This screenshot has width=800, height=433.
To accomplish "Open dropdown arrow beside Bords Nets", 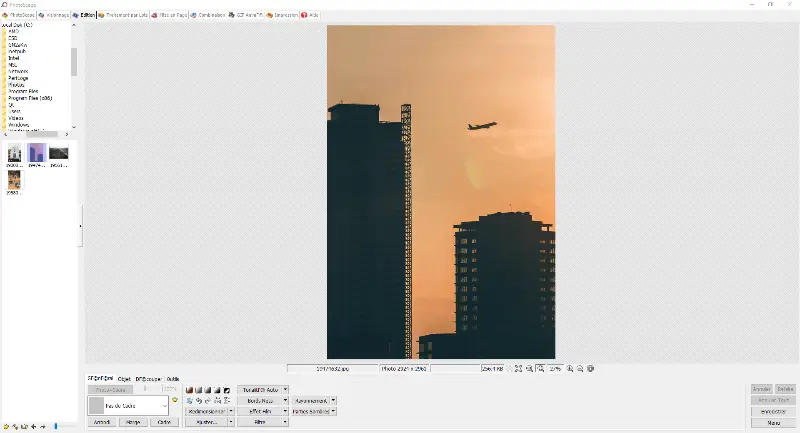I will coord(285,400).
